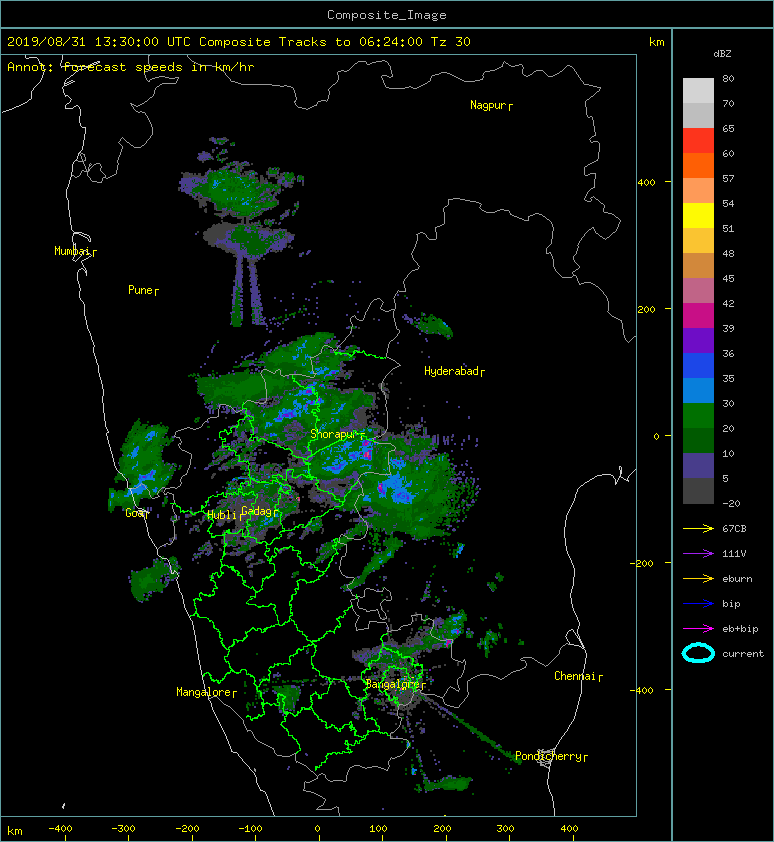The width and height of the screenshot is (774, 842).
Task: Click the Pune city label
Action: click(x=143, y=290)
